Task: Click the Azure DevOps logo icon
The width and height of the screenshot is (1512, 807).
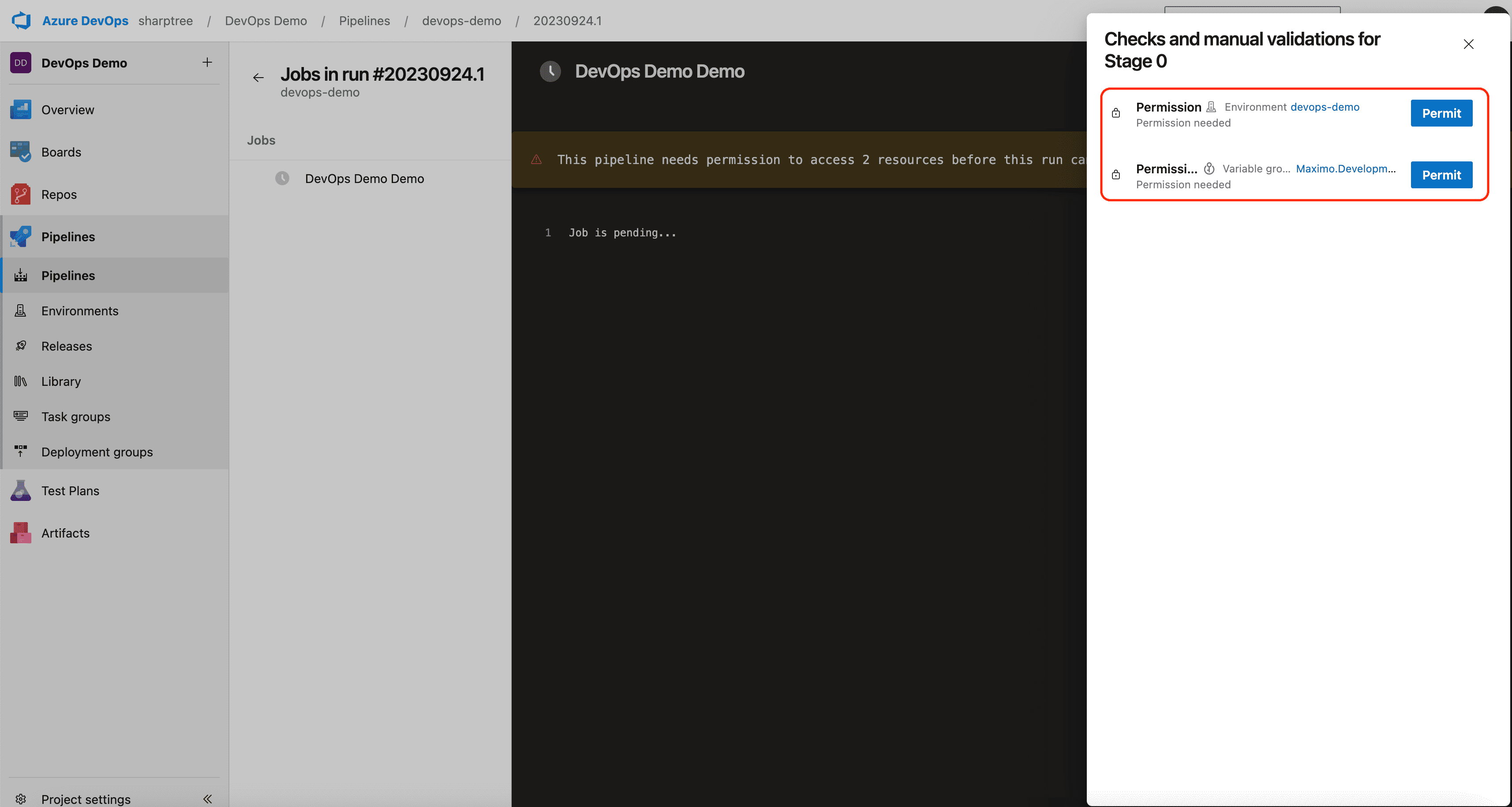Action: 21,21
